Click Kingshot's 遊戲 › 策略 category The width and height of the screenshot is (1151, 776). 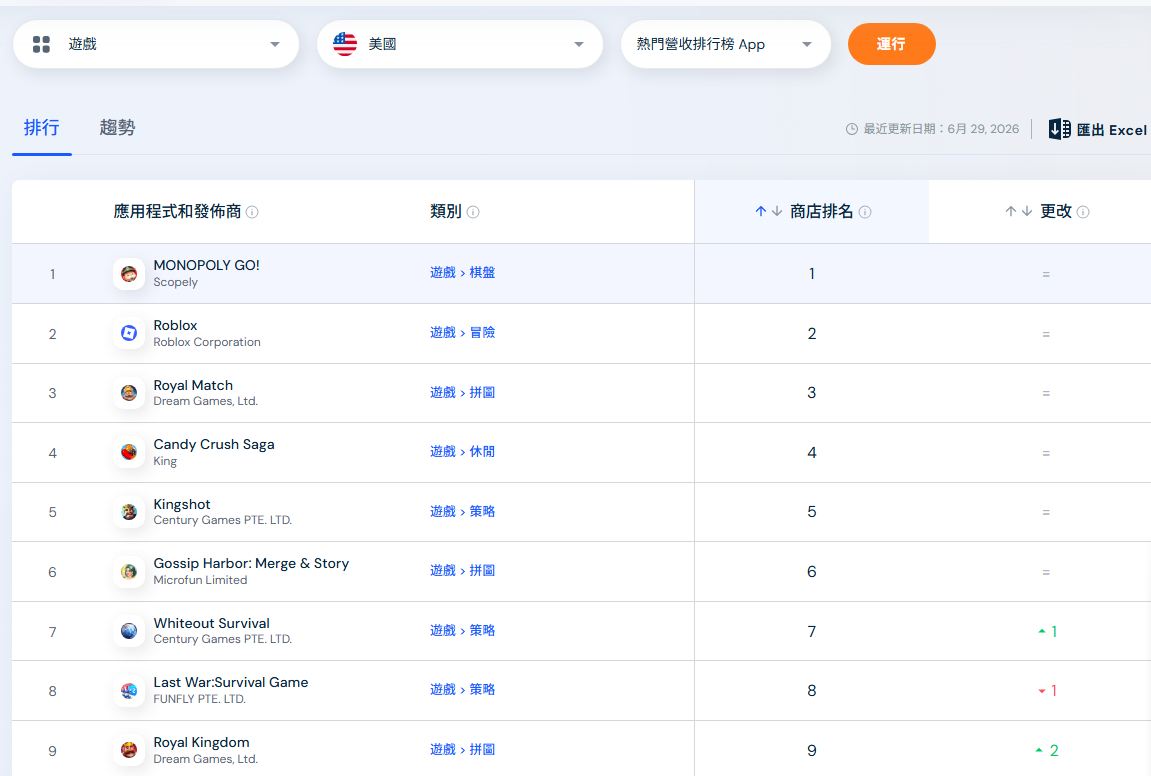click(462, 511)
